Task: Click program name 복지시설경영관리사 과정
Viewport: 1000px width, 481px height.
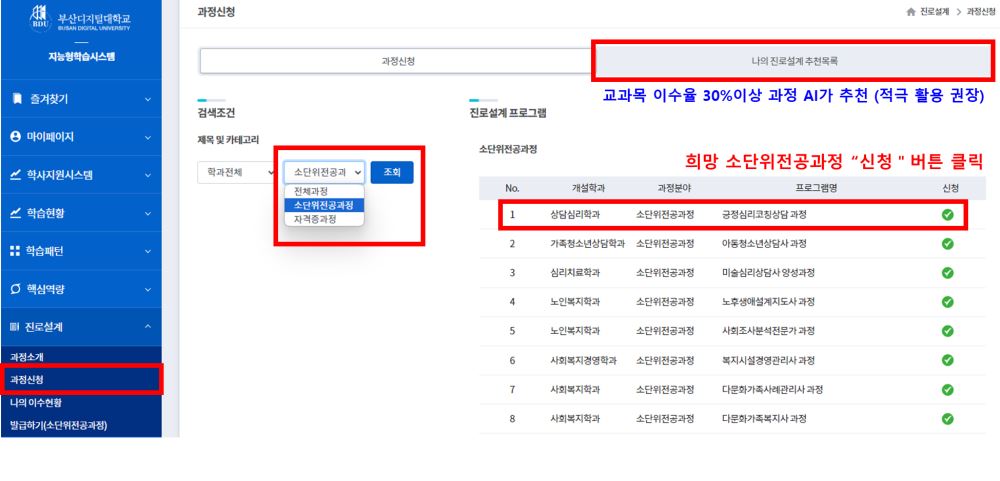Action: [x=768, y=360]
